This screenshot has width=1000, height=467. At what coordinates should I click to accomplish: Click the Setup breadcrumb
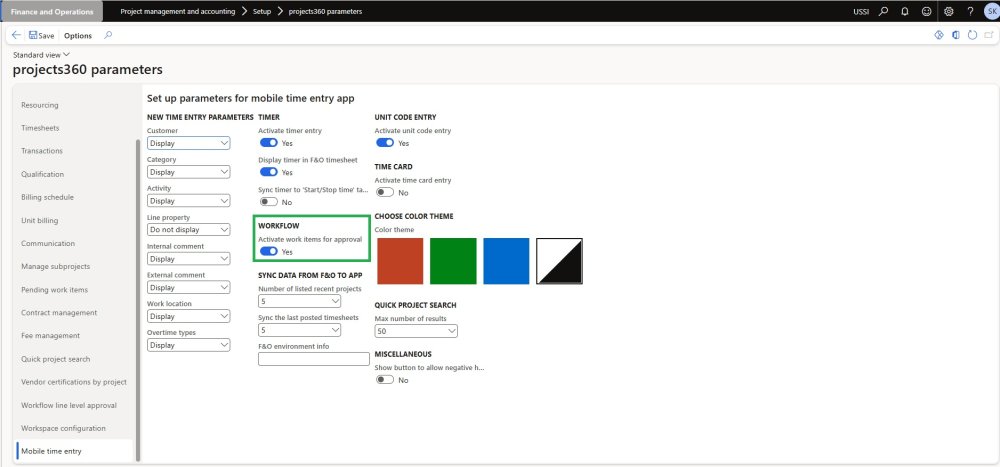pos(261,11)
